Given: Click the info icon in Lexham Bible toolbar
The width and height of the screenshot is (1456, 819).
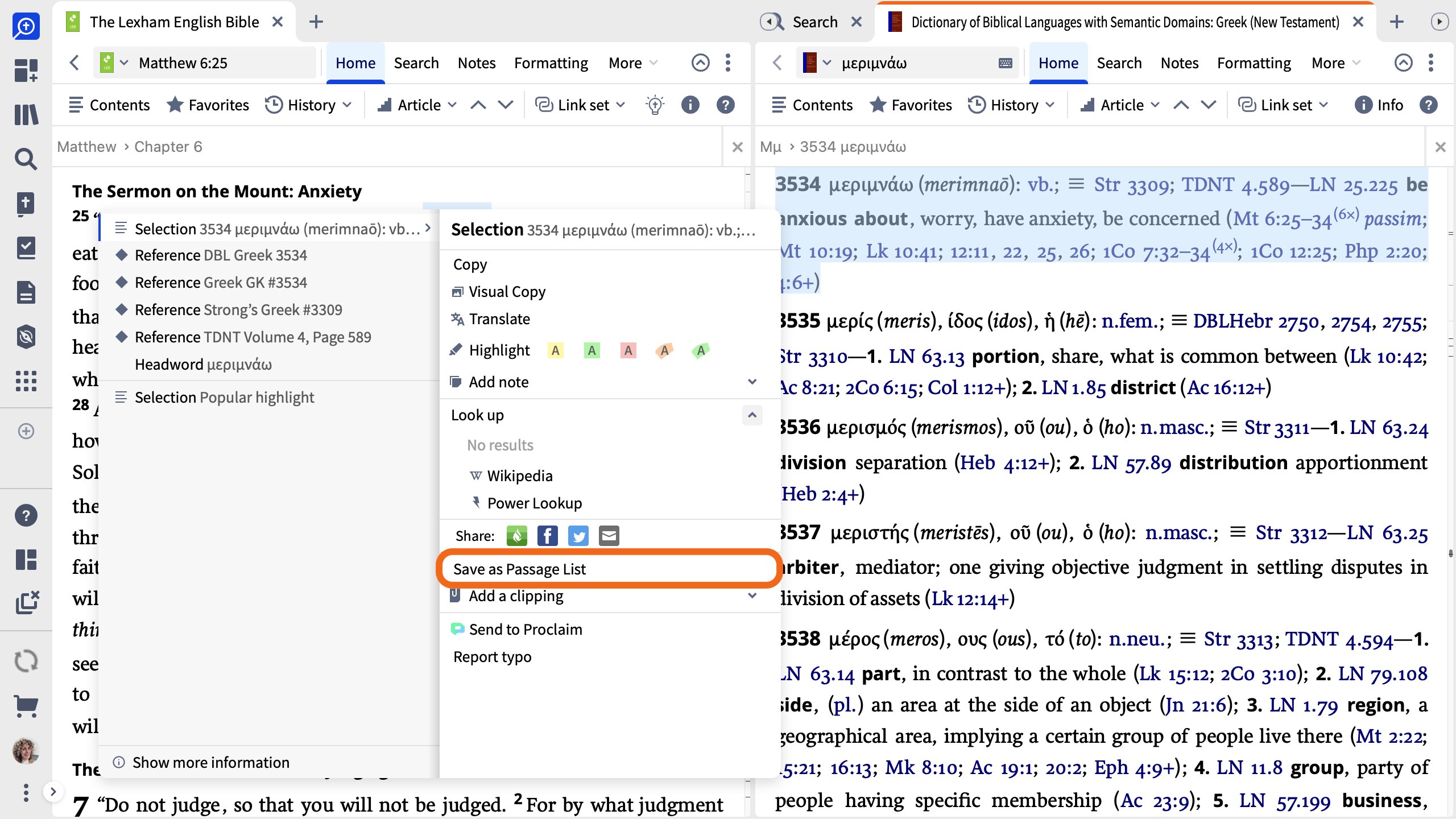Looking at the screenshot, I should coord(690,105).
